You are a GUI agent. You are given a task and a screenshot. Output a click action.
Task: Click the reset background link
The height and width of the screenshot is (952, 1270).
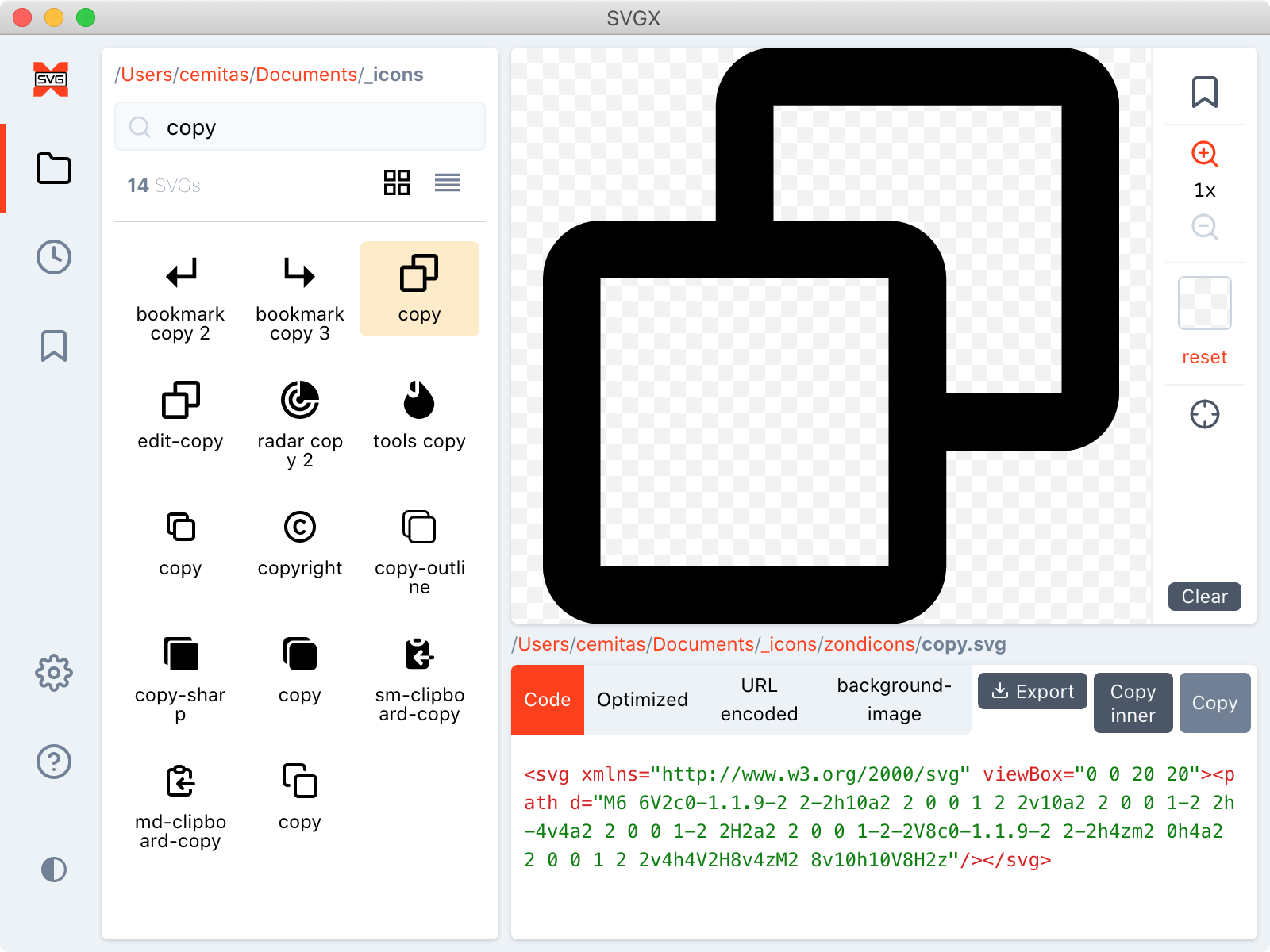point(1205,357)
